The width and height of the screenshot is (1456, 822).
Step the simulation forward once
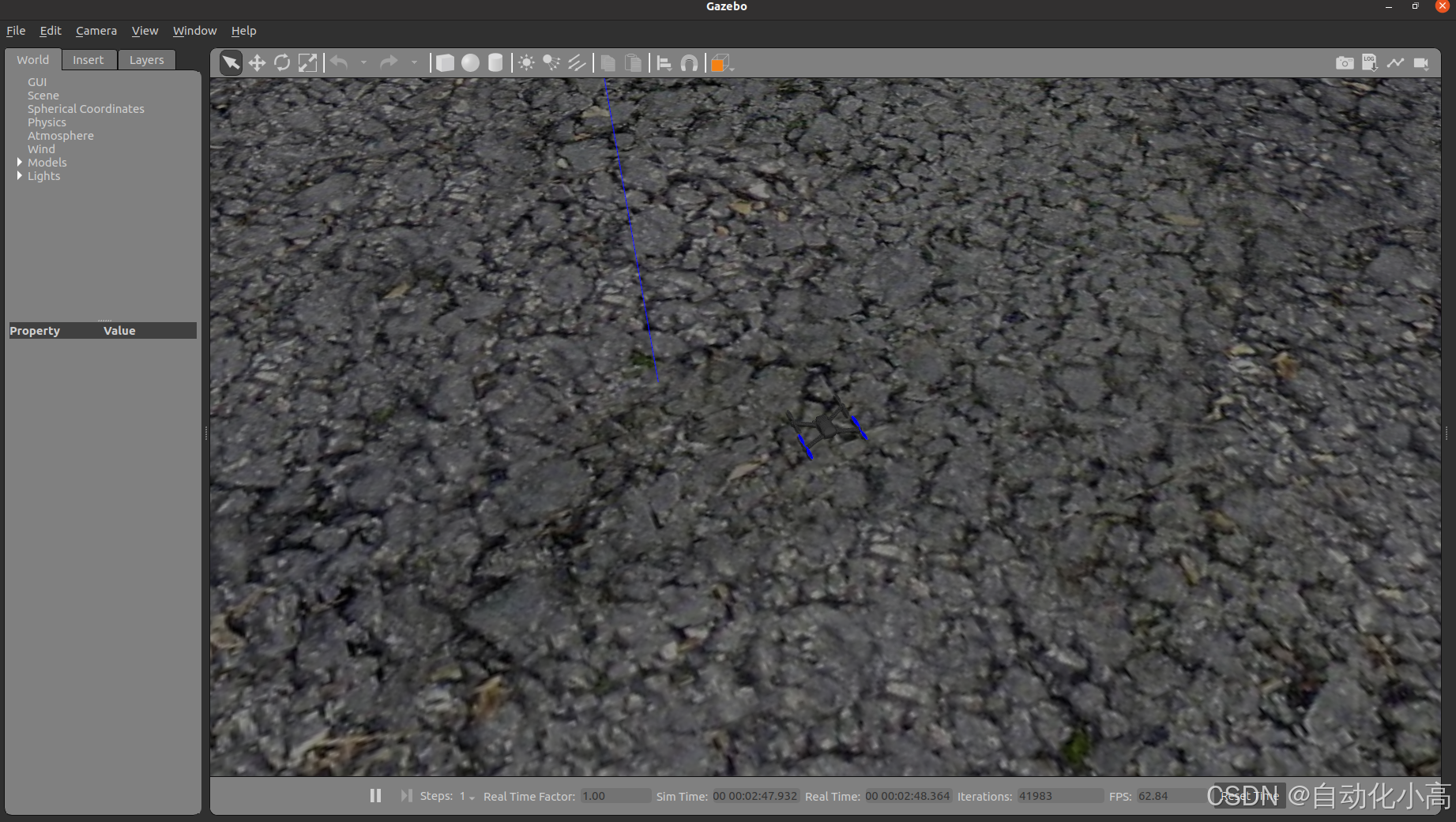tap(406, 796)
